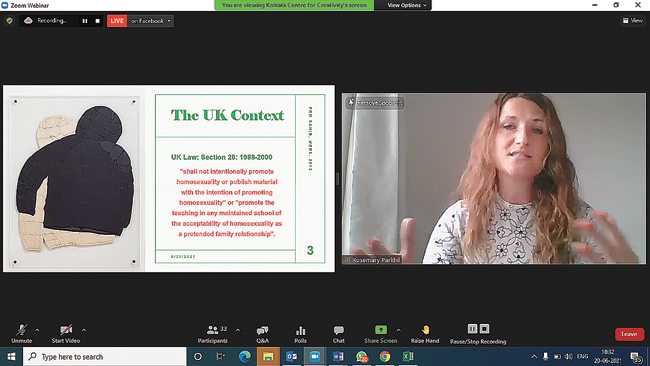Click the Type here to search box

point(105,356)
